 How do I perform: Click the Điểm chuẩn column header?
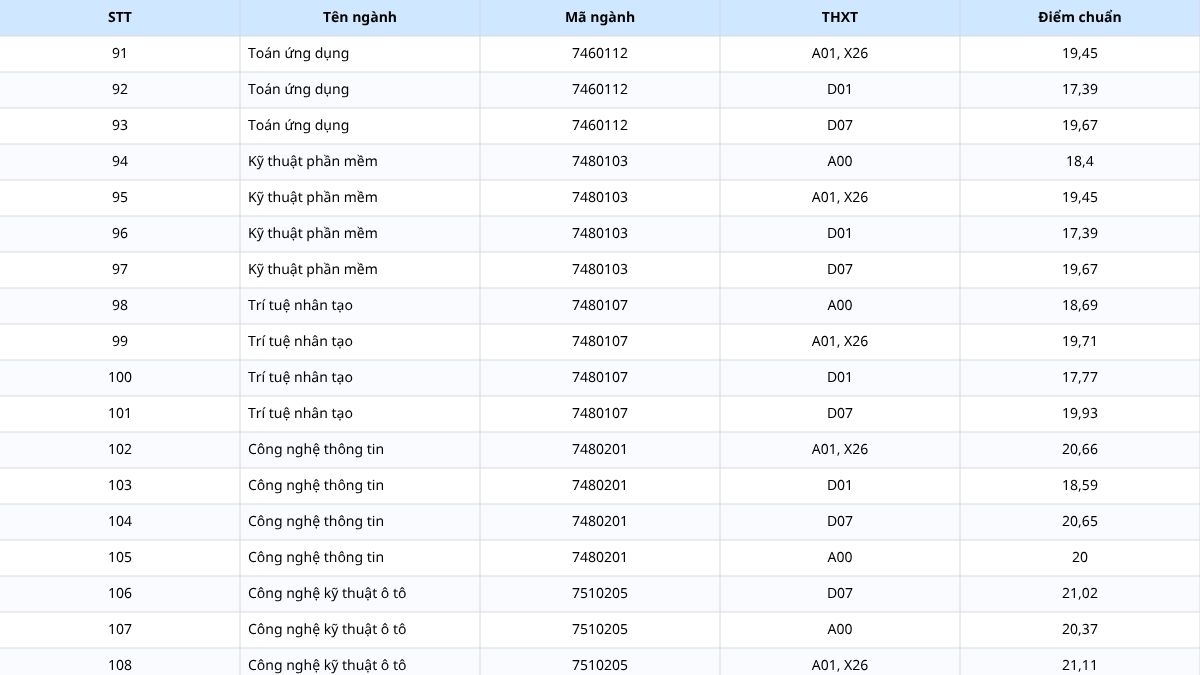1080,17
